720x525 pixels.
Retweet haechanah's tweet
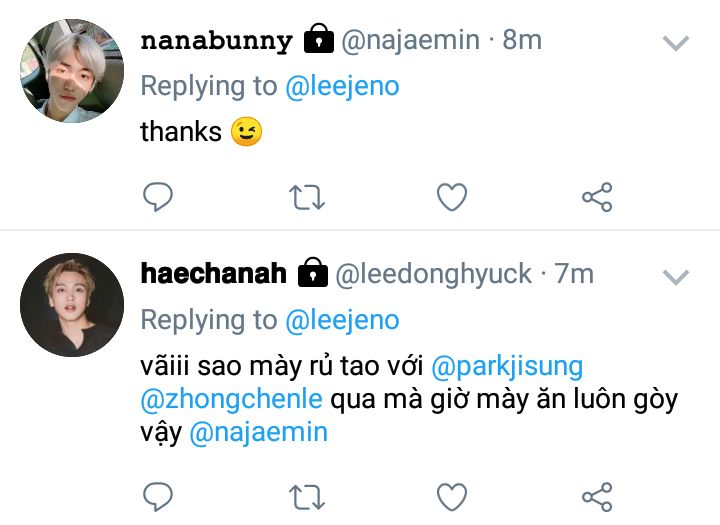click(x=307, y=497)
